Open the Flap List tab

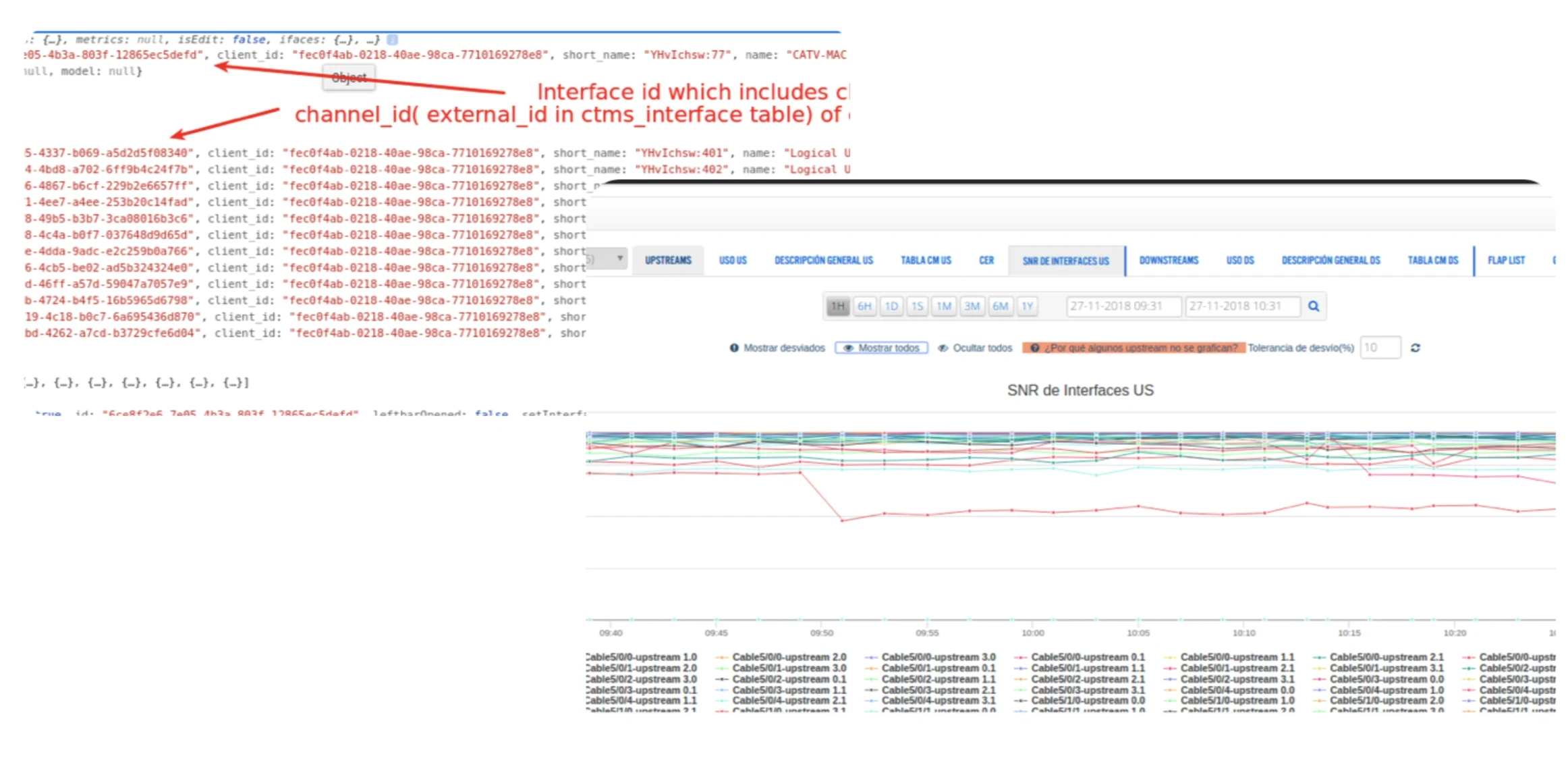click(x=1506, y=261)
